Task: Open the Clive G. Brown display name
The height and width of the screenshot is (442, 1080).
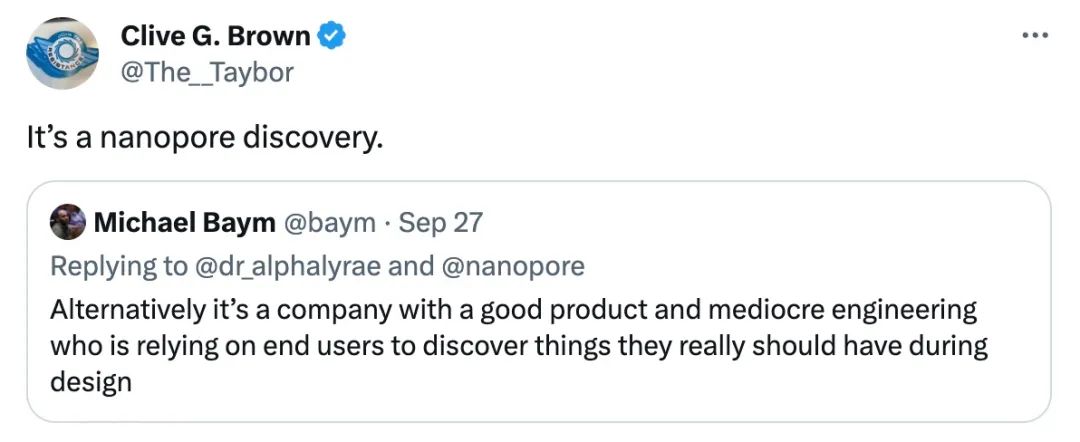Action: (217, 37)
